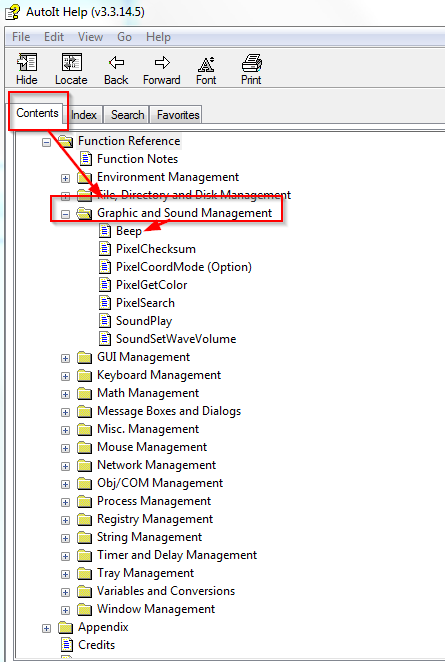Expand Timer and Delay Management node

point(65,556)
